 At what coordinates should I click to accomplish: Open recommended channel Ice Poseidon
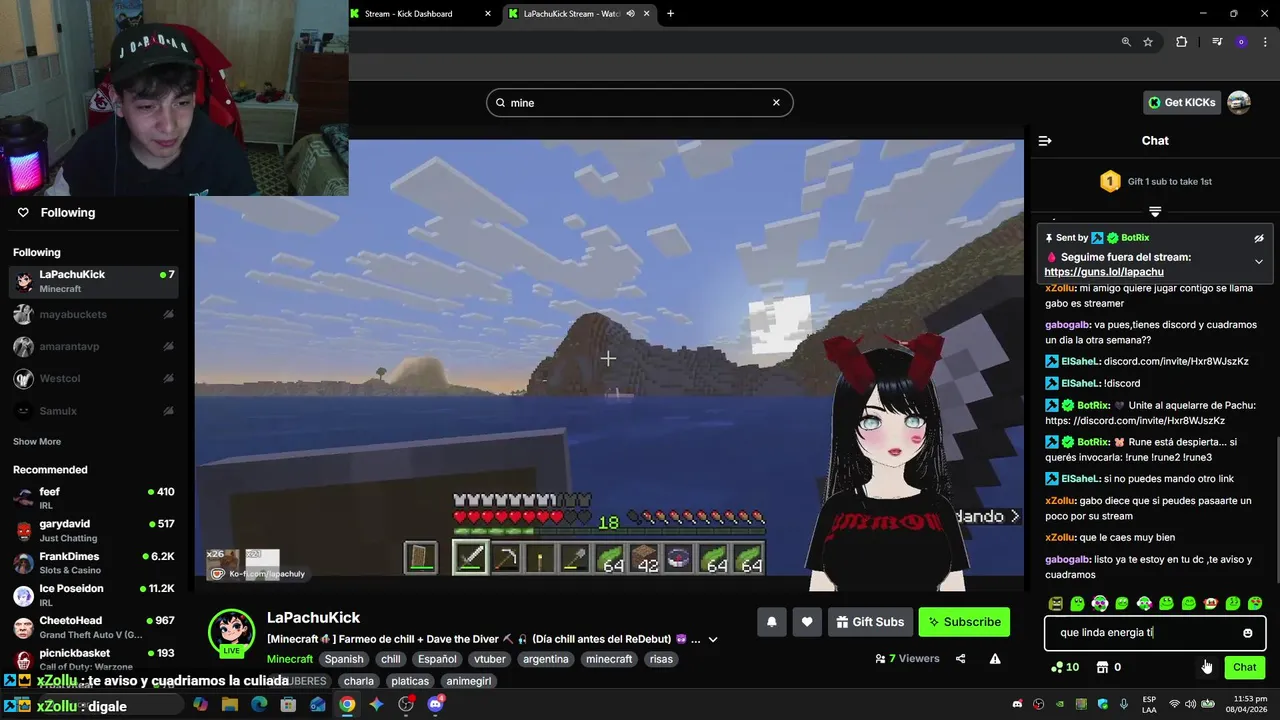[x=94, y=595]
